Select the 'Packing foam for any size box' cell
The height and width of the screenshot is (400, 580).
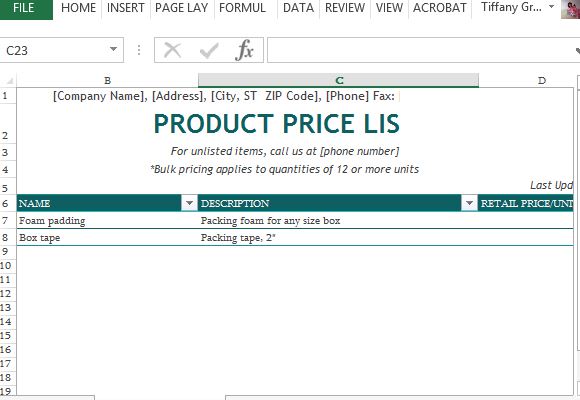pyautogui.click(x=338, y=221)
